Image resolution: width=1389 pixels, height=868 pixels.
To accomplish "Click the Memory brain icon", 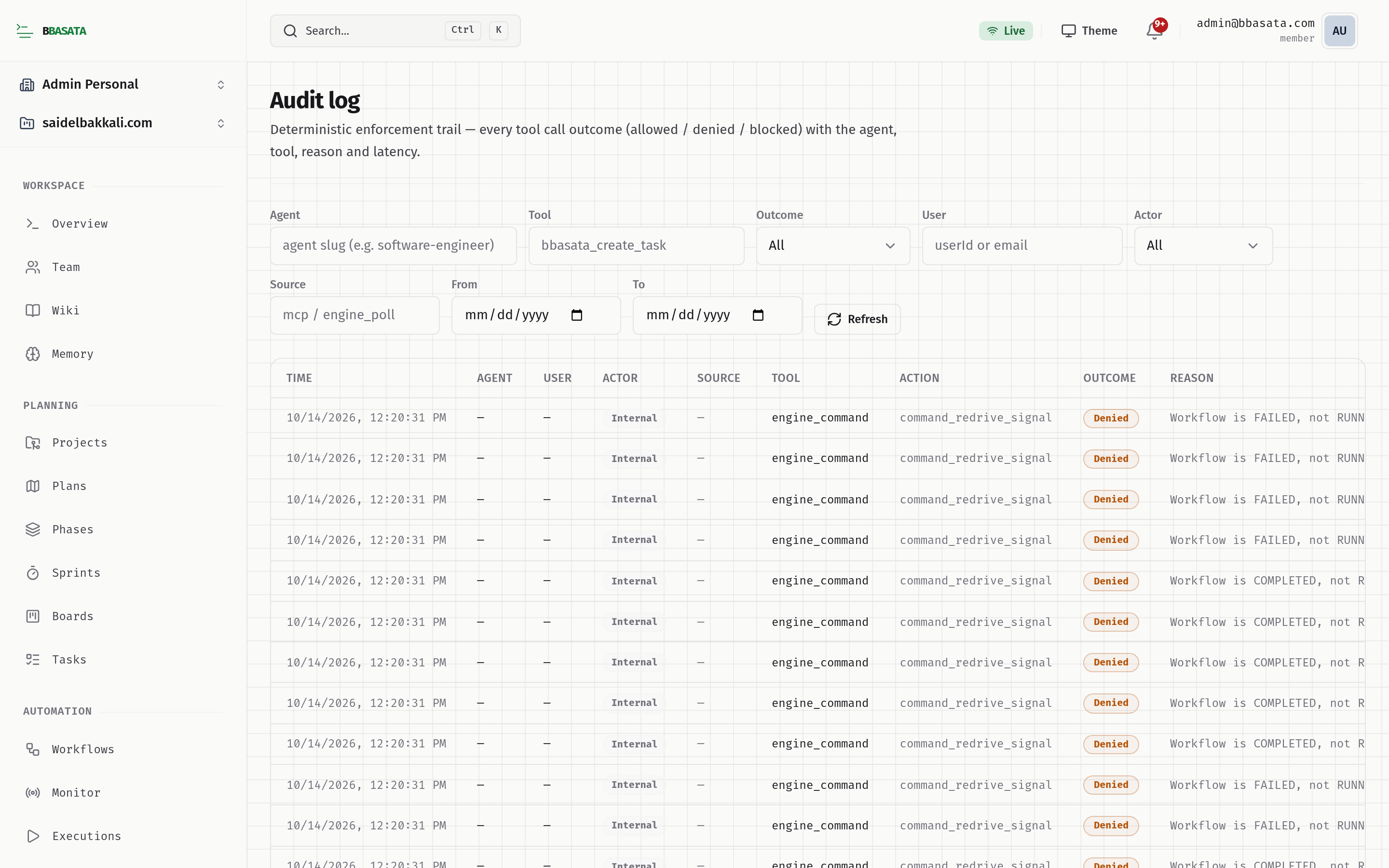I will click(33, 354).
